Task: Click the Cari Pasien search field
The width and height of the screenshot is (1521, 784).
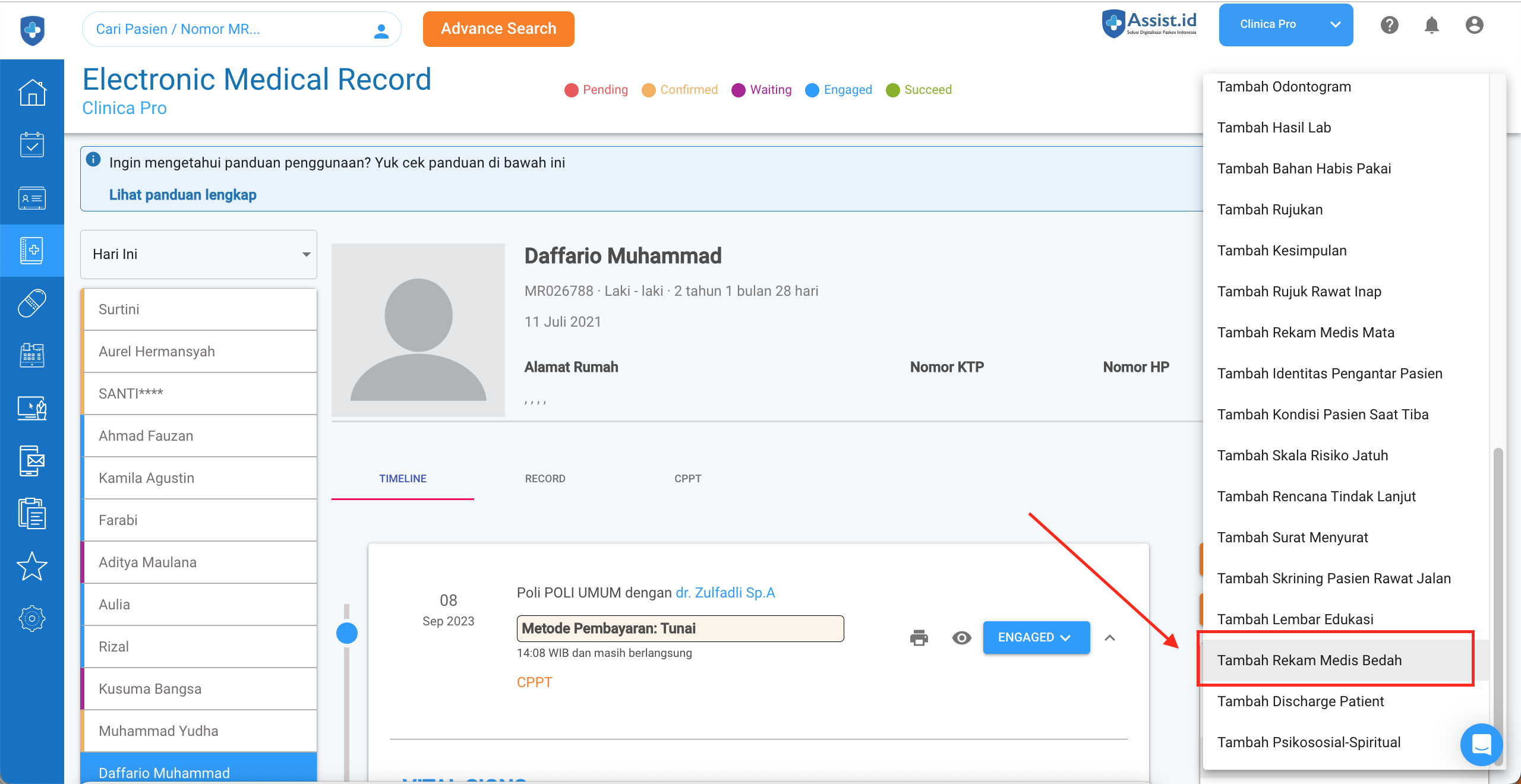Action: tap(226, 29)
